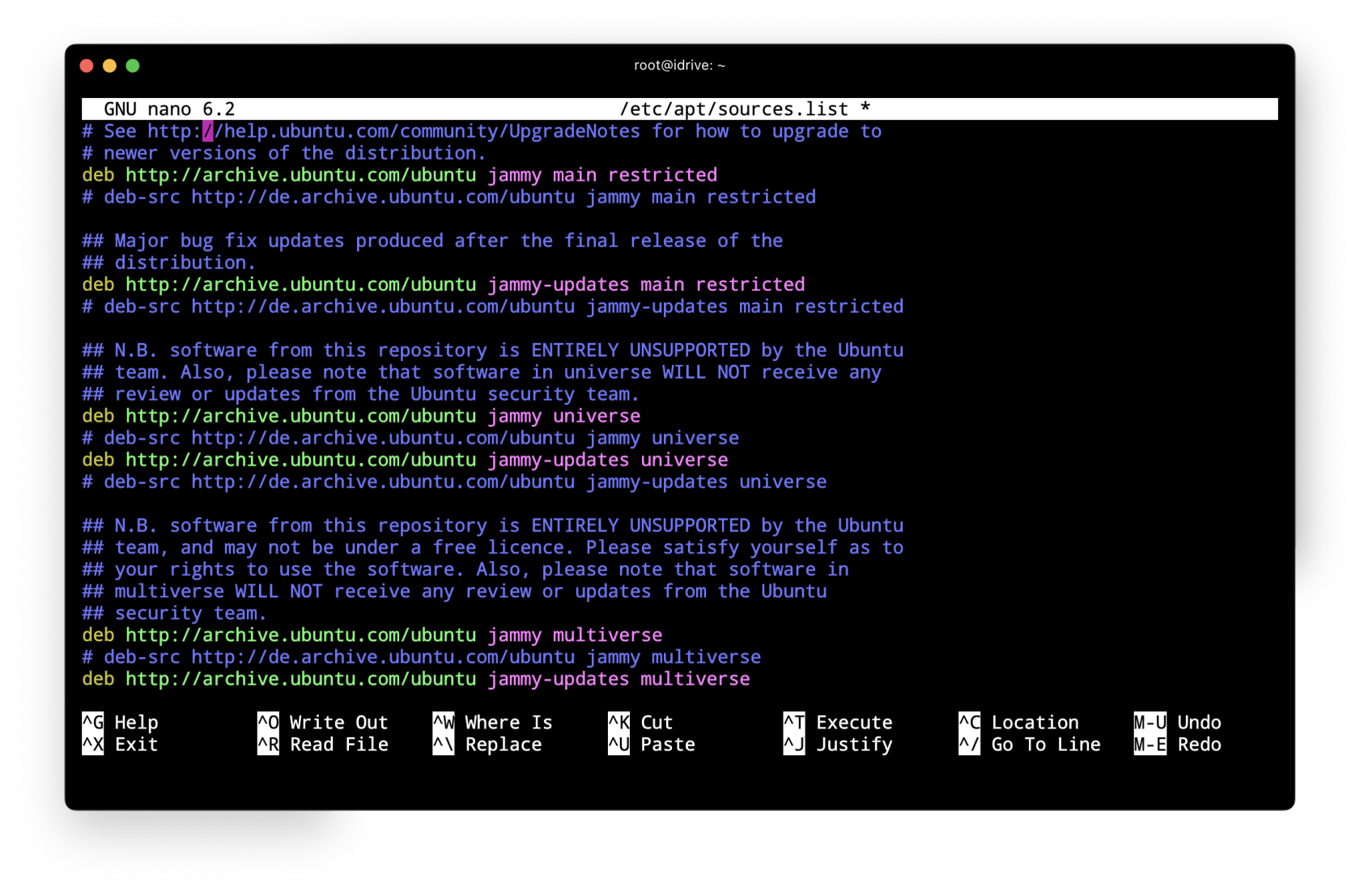This screenshot has height=896, width=1360.
Task: Close the terminal with the red button
Action: [87, 66]
